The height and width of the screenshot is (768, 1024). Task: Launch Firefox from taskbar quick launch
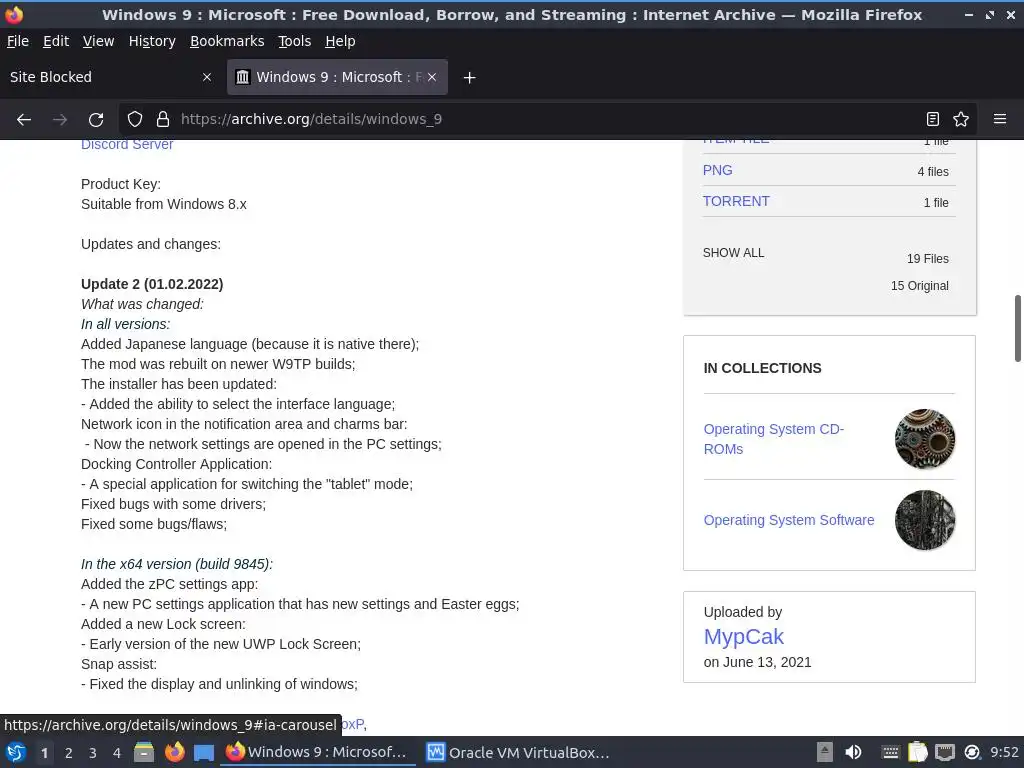click(x=174, y=752)
